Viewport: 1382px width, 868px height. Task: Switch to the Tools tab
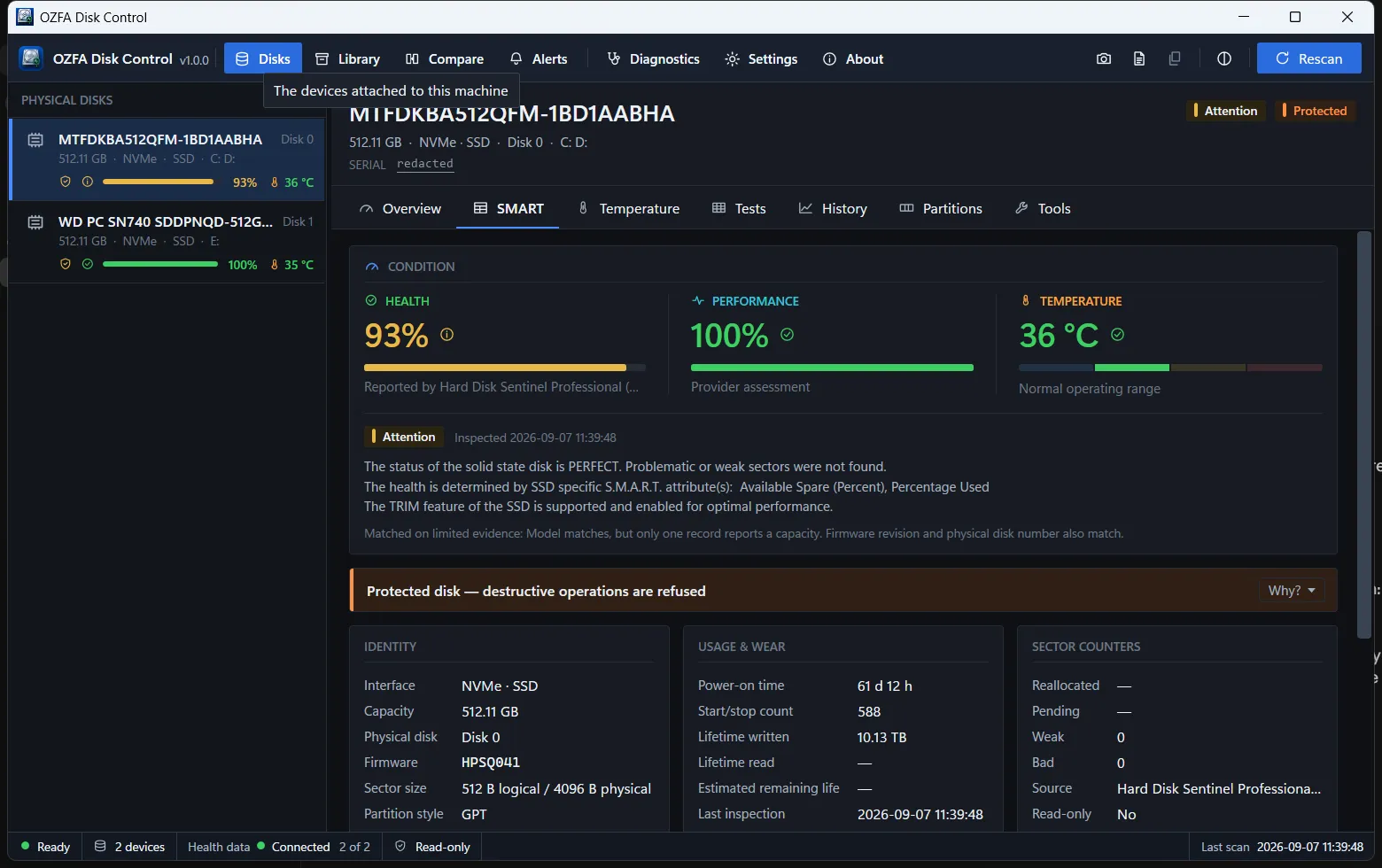[x=1043, y=208]
